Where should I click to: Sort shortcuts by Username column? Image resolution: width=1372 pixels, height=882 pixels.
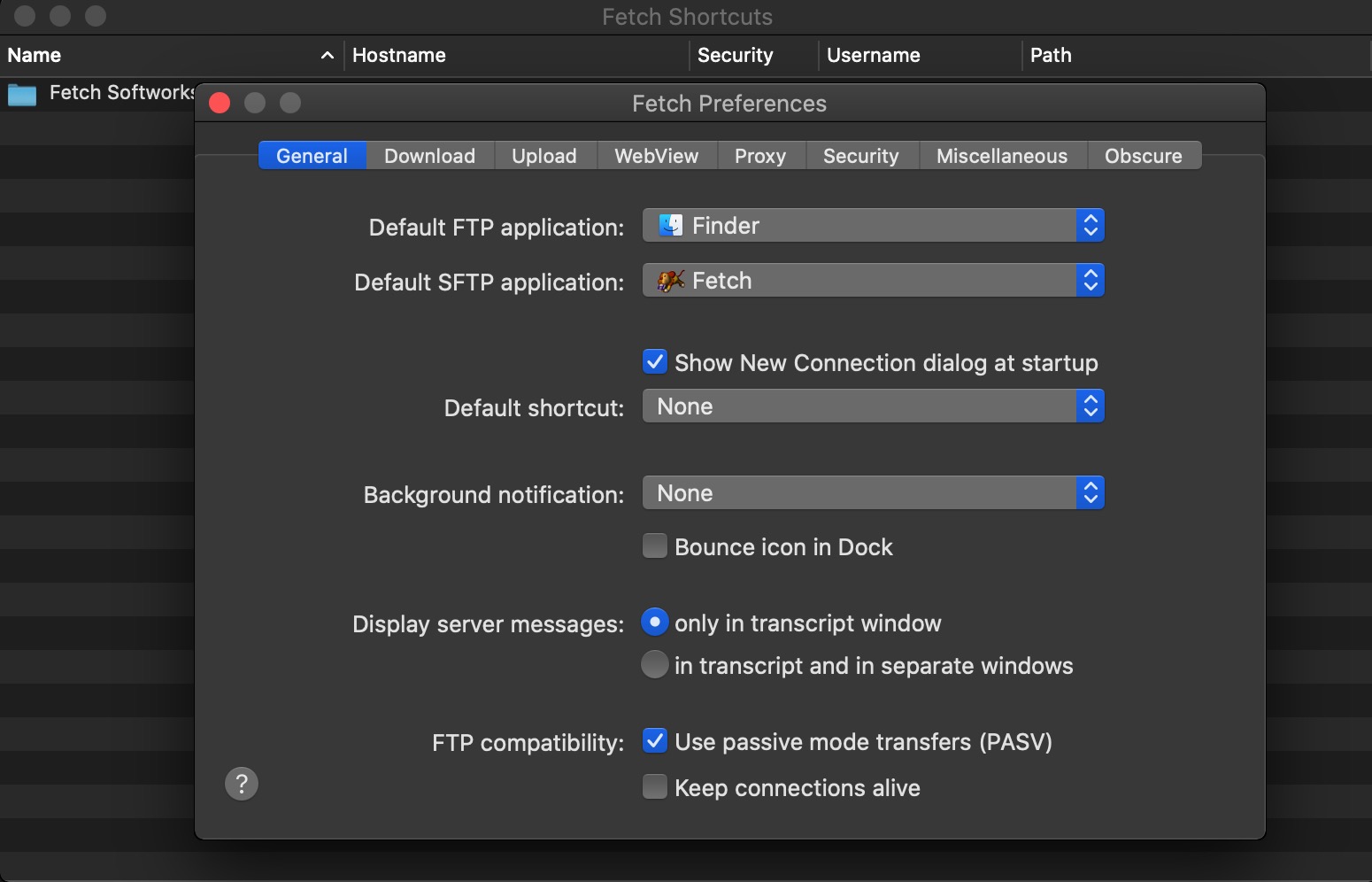(921, 55)
